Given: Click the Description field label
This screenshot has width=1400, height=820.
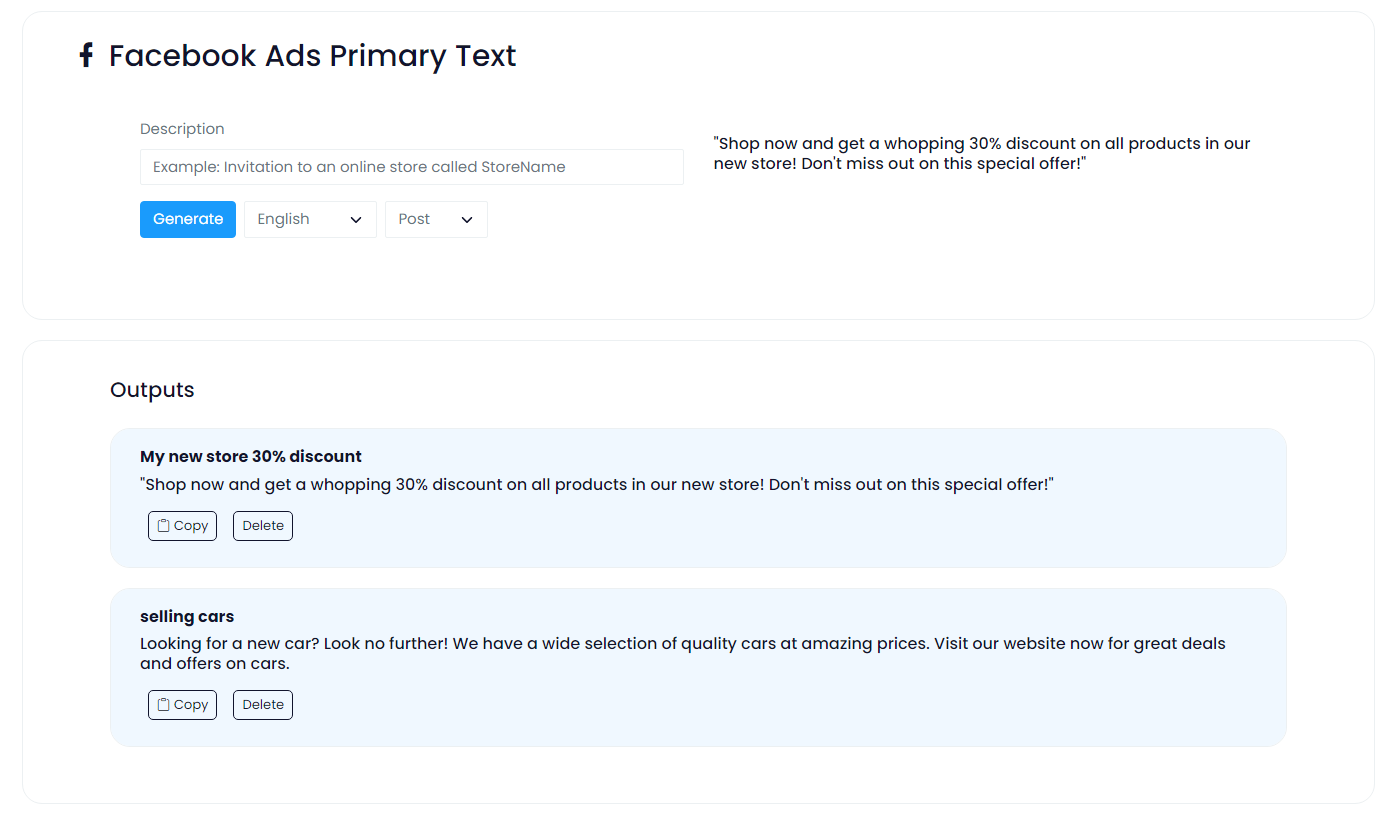Looking at the screenshot, I should click(x=182, y=129).
